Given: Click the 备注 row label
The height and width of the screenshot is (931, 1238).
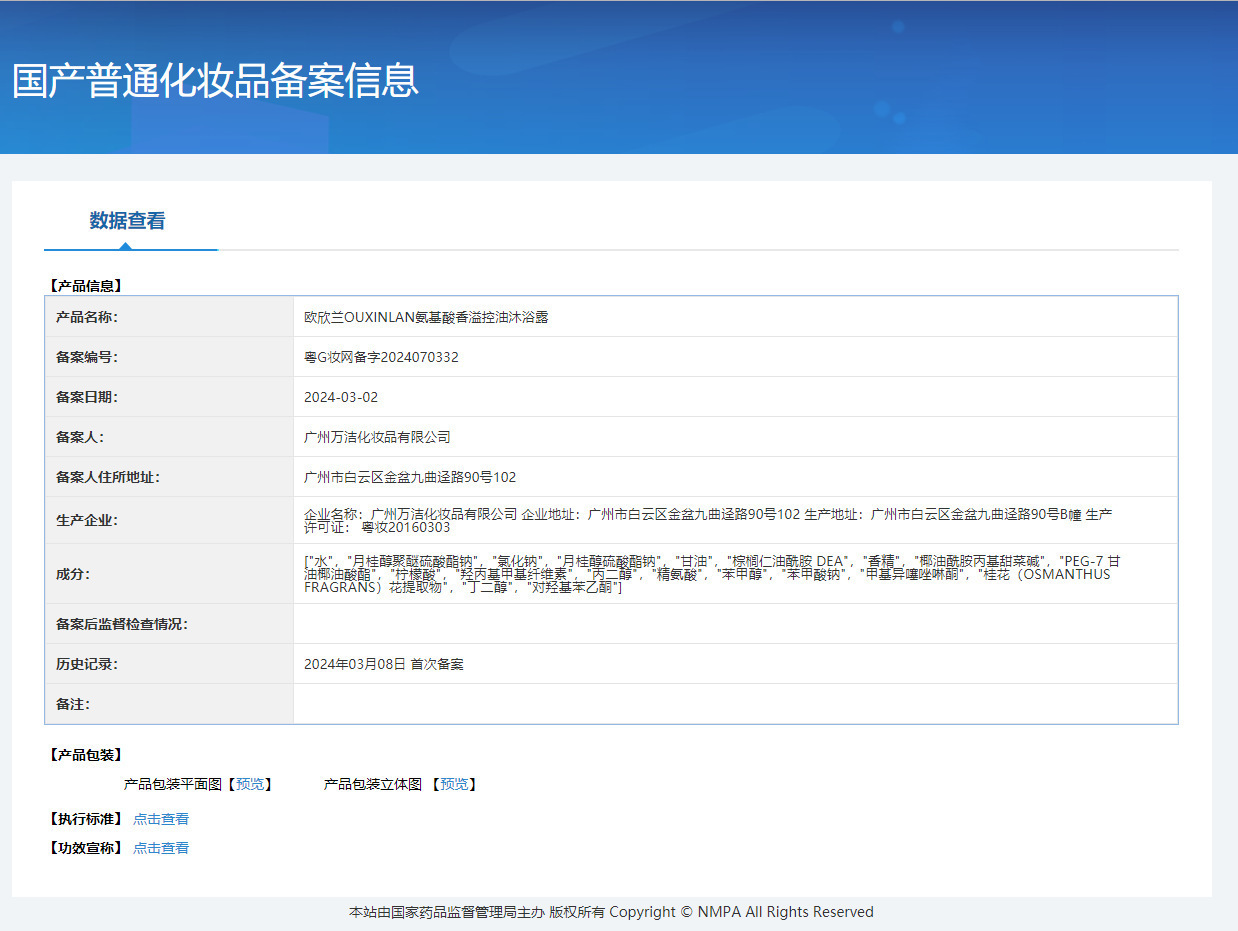Looking at the screenshot, I should click(73, 704).
